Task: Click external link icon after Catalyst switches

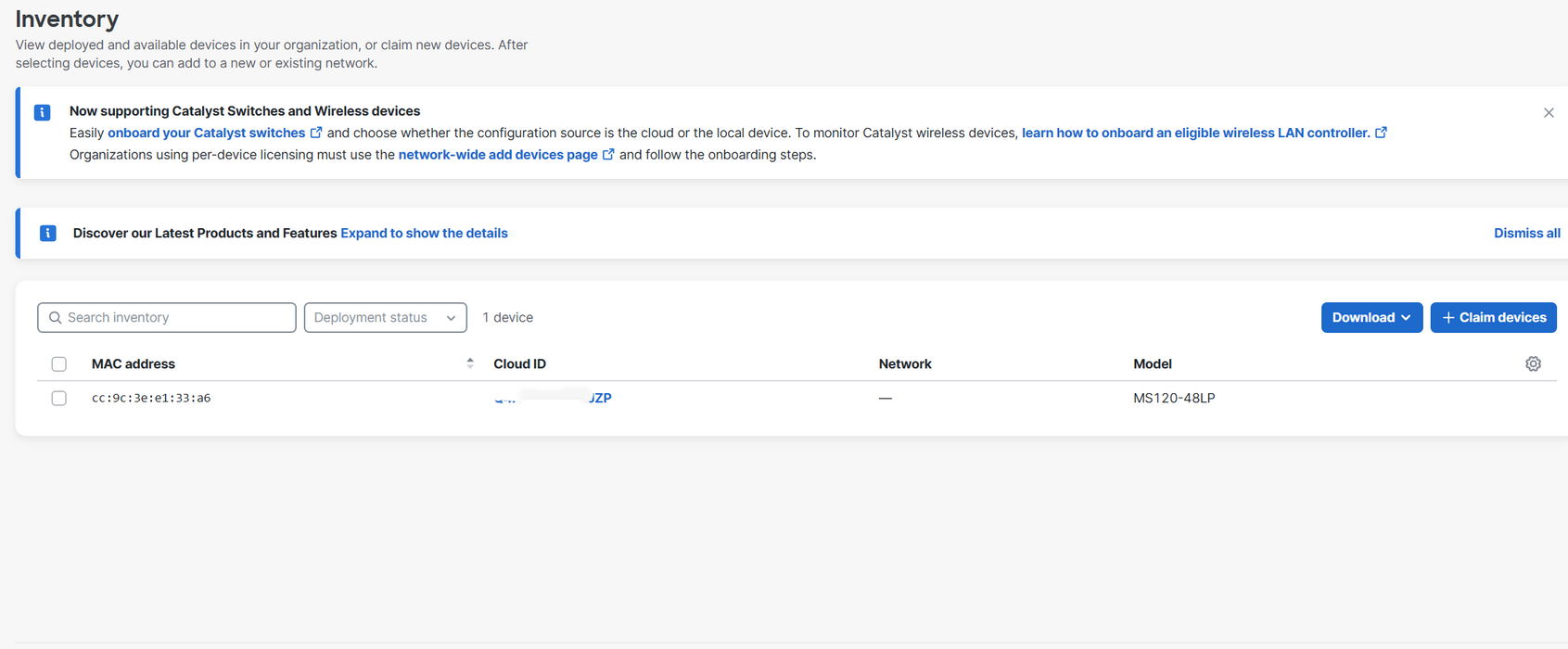Action: click(316, 133)
